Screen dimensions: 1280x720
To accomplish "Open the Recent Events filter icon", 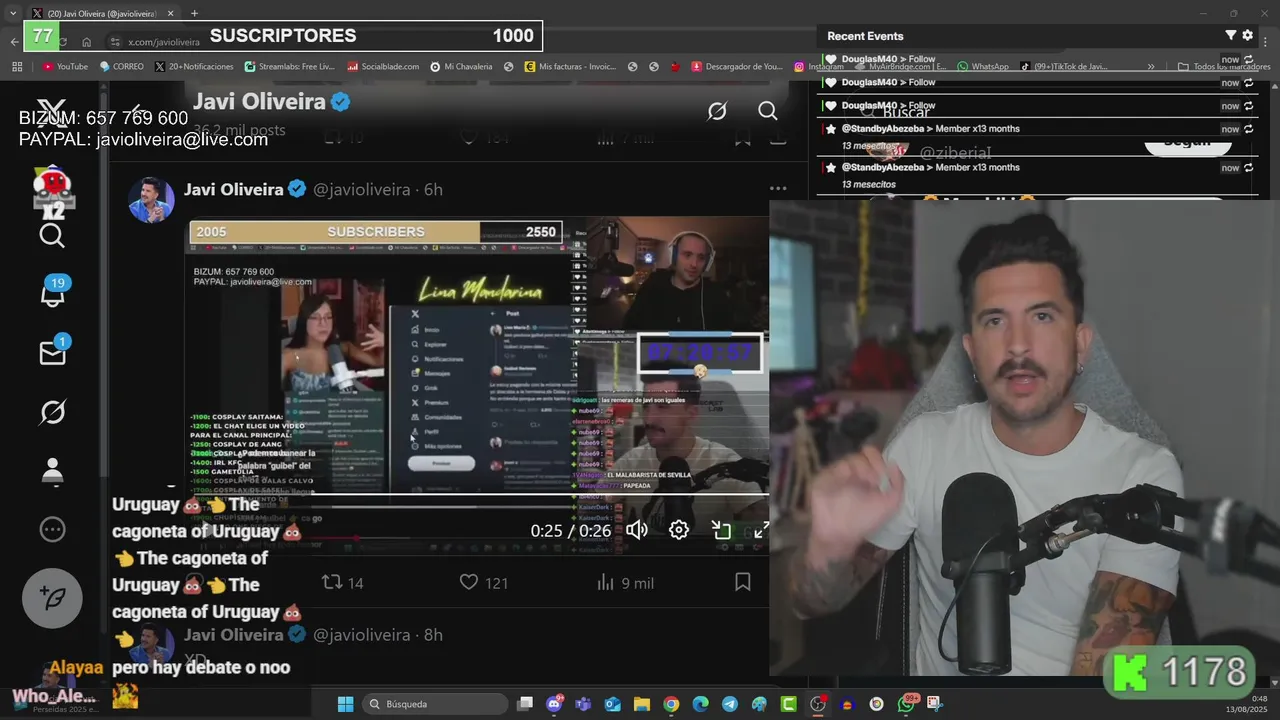I will pyautogui.click(x=1231, y=35).
